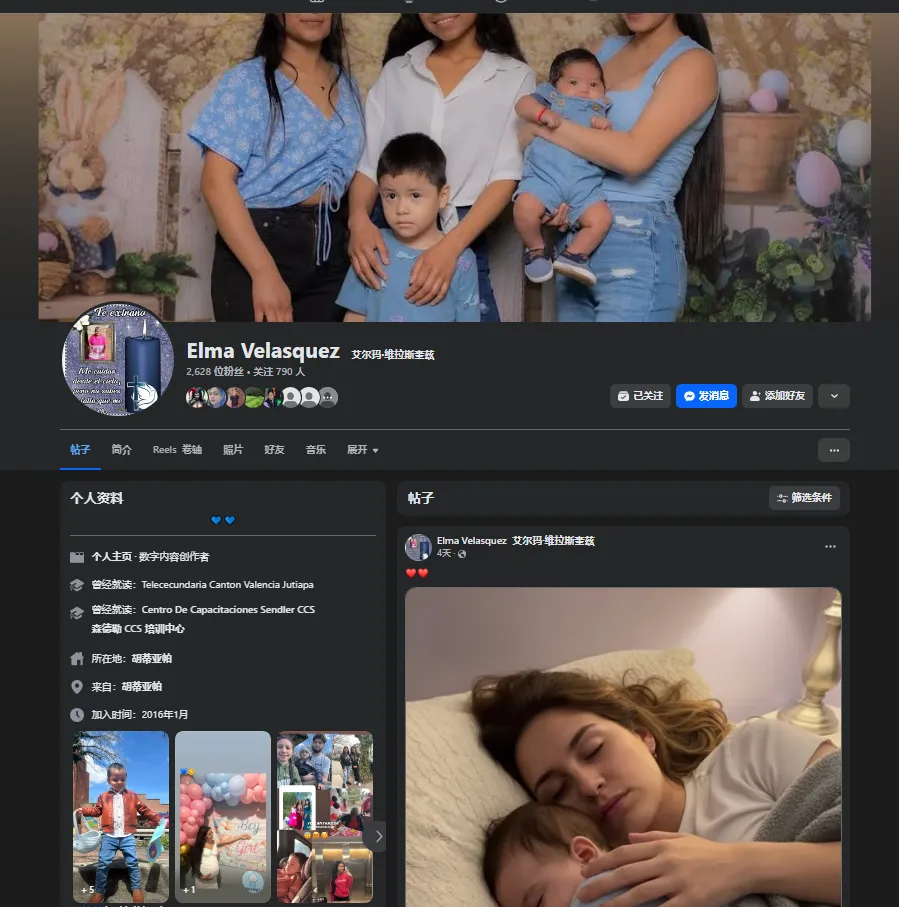Click the house icon beside 所在地

77,658
